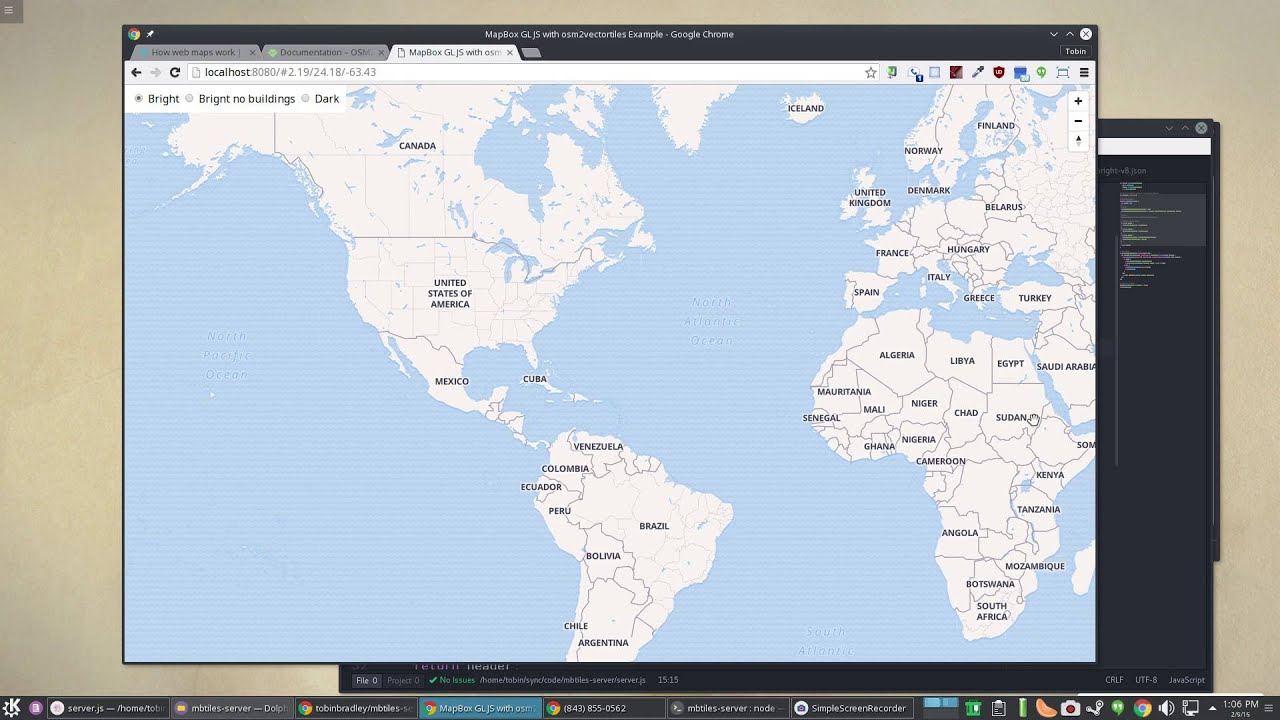Open the Hangouts tray icon

1118,708
